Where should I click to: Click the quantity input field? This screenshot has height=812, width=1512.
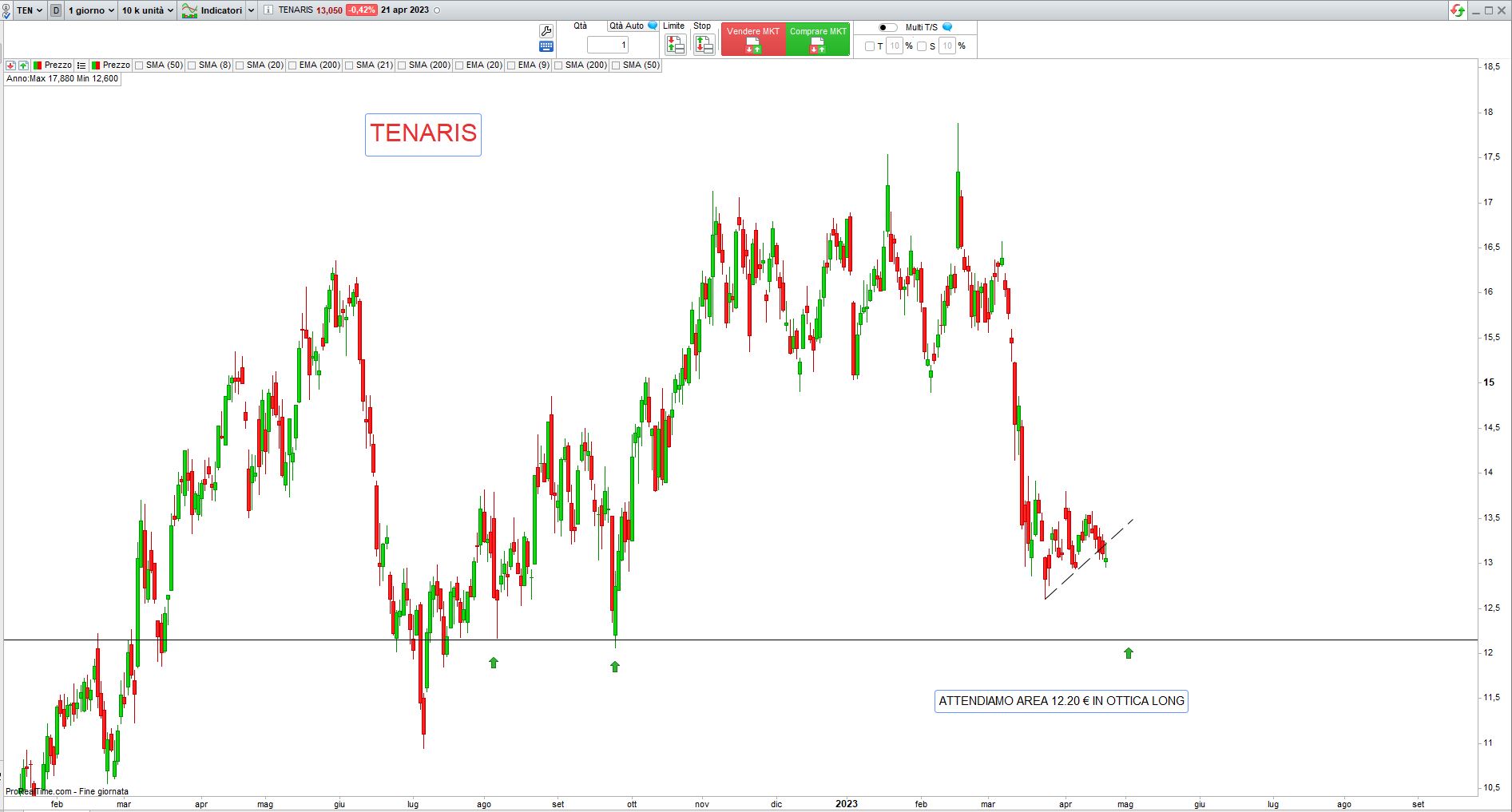608,45
